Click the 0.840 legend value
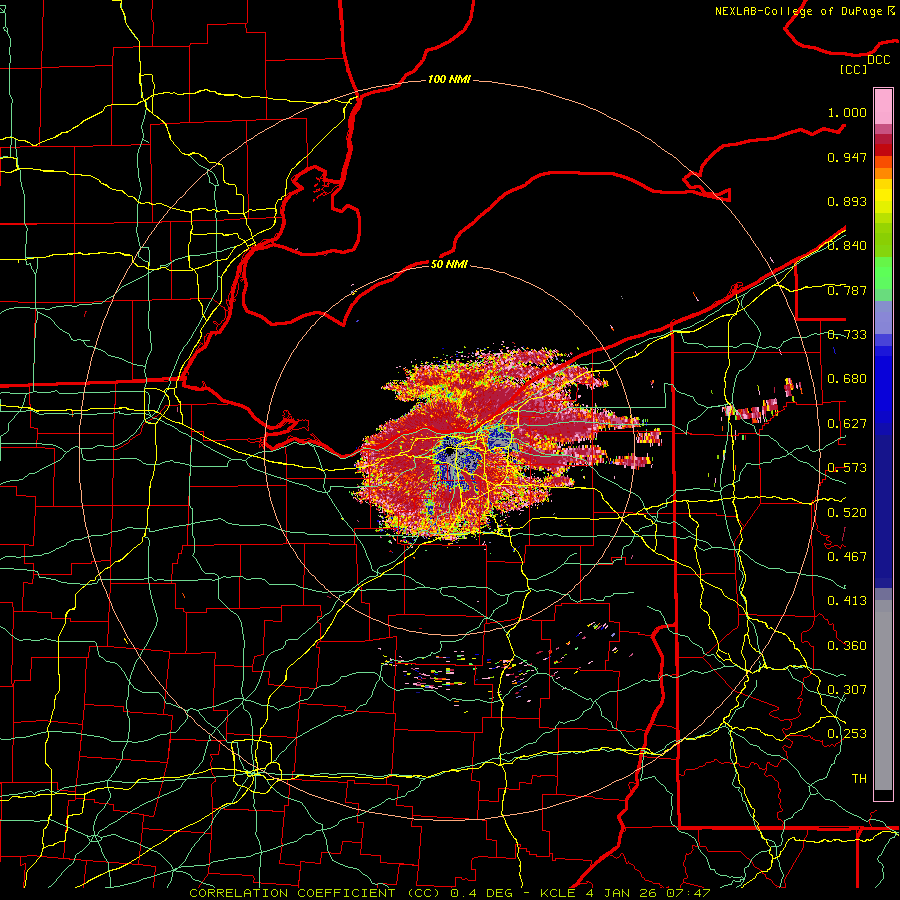 847,246
